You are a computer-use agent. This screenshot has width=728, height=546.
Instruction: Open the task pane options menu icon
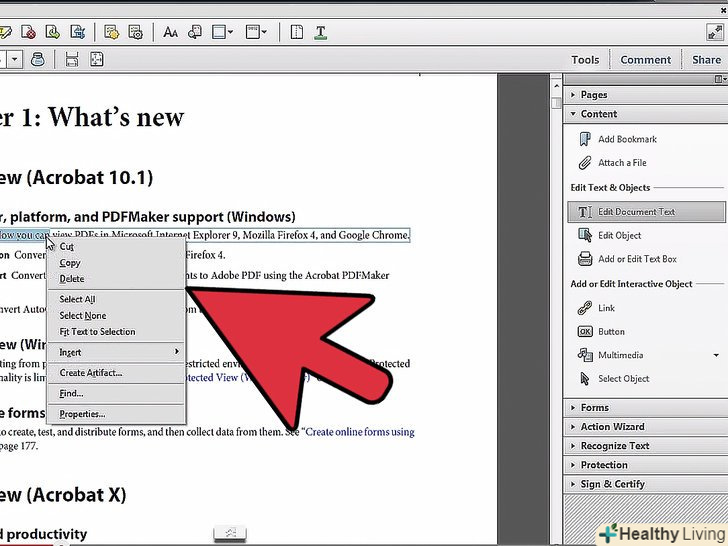pos(720,79)
